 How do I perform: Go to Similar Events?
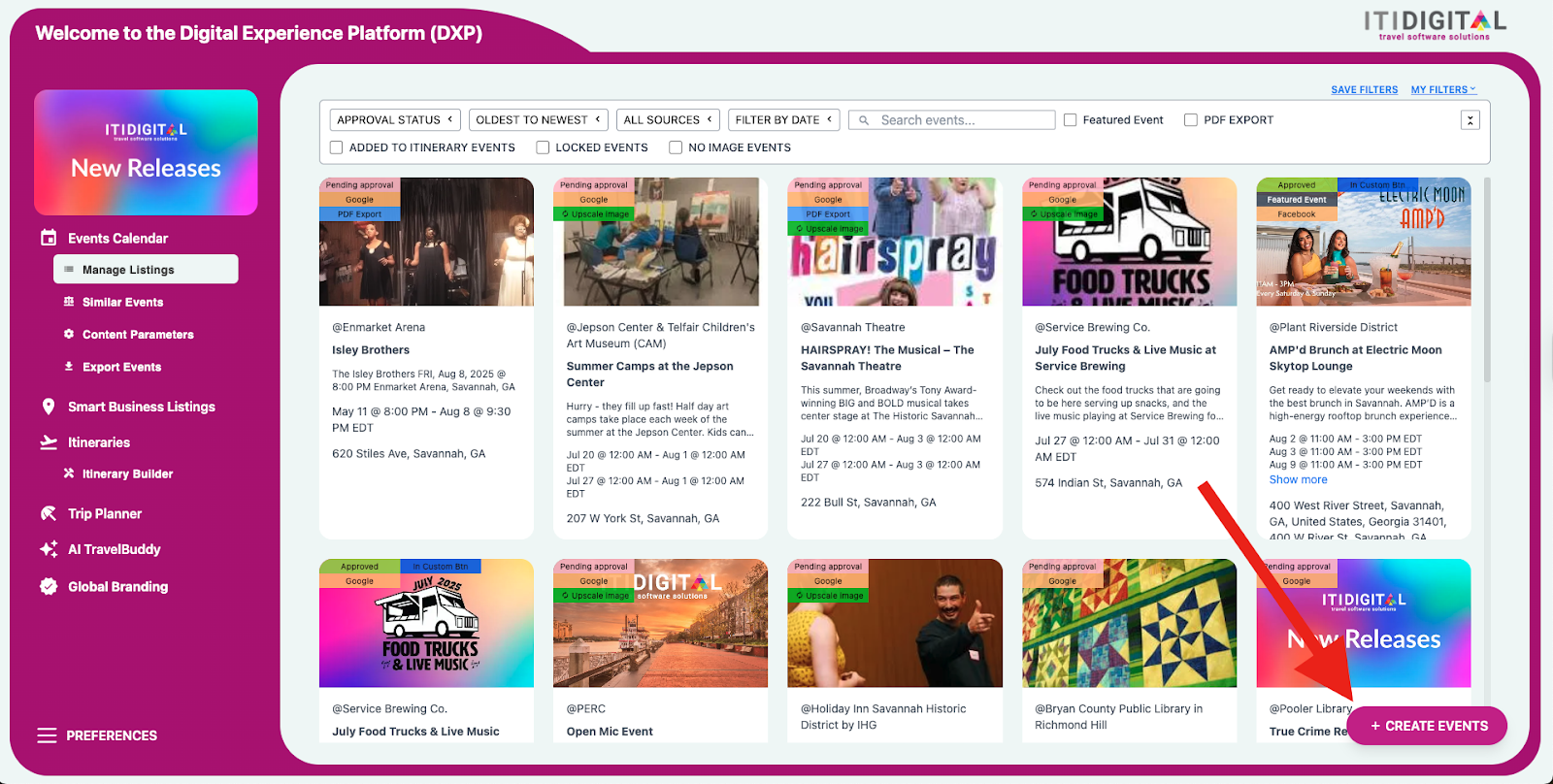[x=122, y=302]
